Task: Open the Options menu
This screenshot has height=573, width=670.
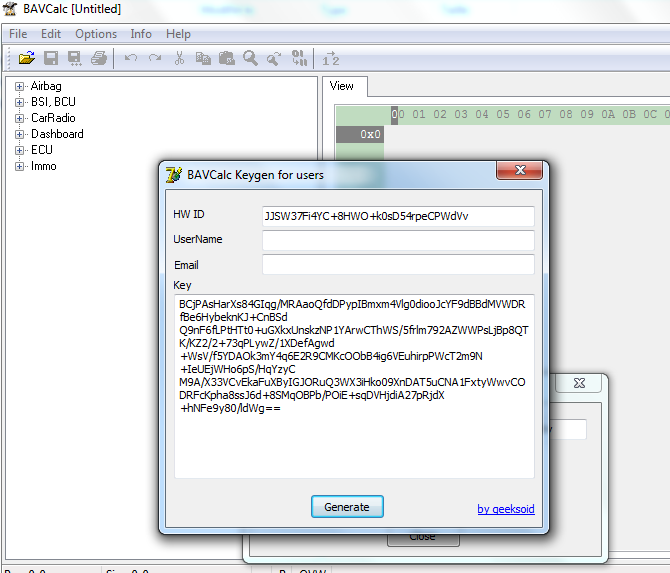Action: click(96, 34)
